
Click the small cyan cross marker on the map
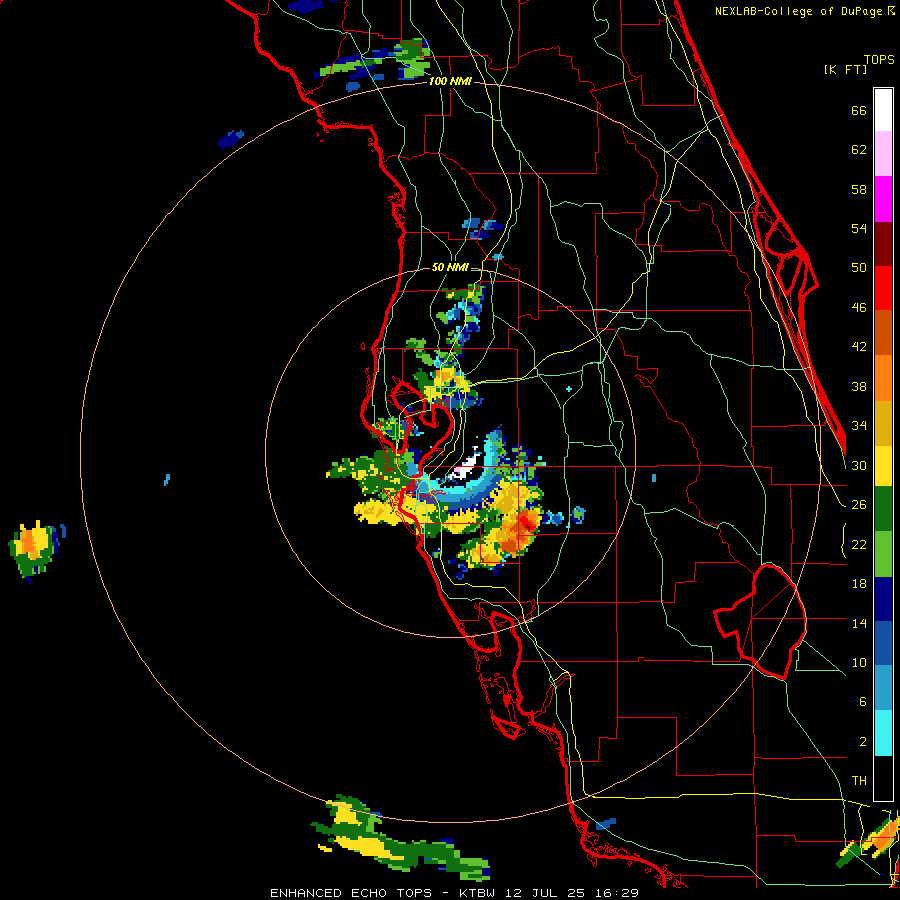pos(569,389)
